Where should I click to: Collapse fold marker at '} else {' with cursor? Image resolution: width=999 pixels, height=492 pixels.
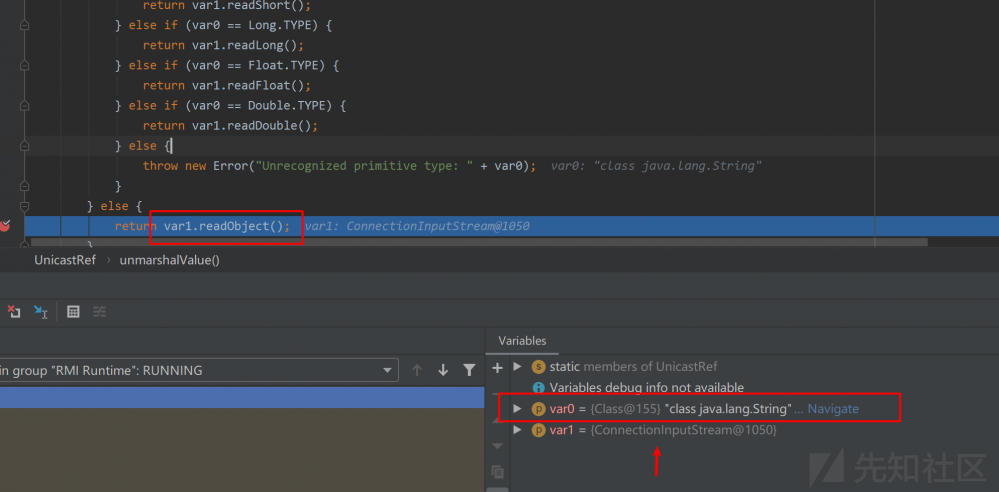(x=24, y=146)
